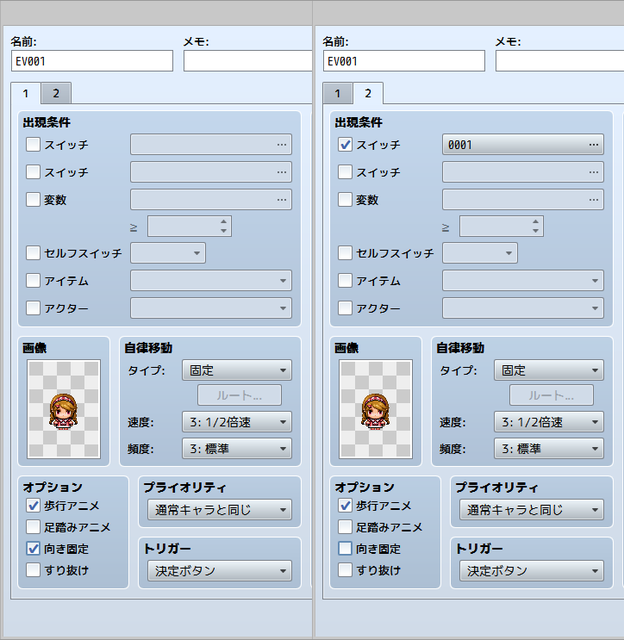Uncheck 歩行アニメ in left panel
624x640 pixels.
pos(33,506)
